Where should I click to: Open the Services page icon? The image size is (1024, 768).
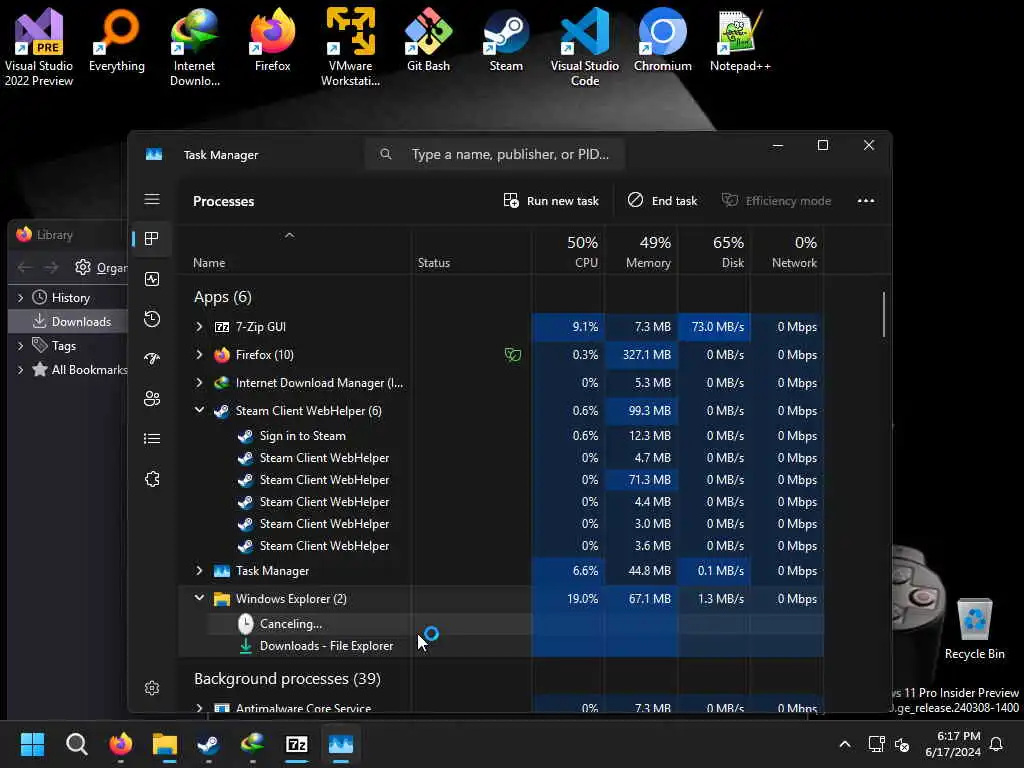[x=152, y=479]
